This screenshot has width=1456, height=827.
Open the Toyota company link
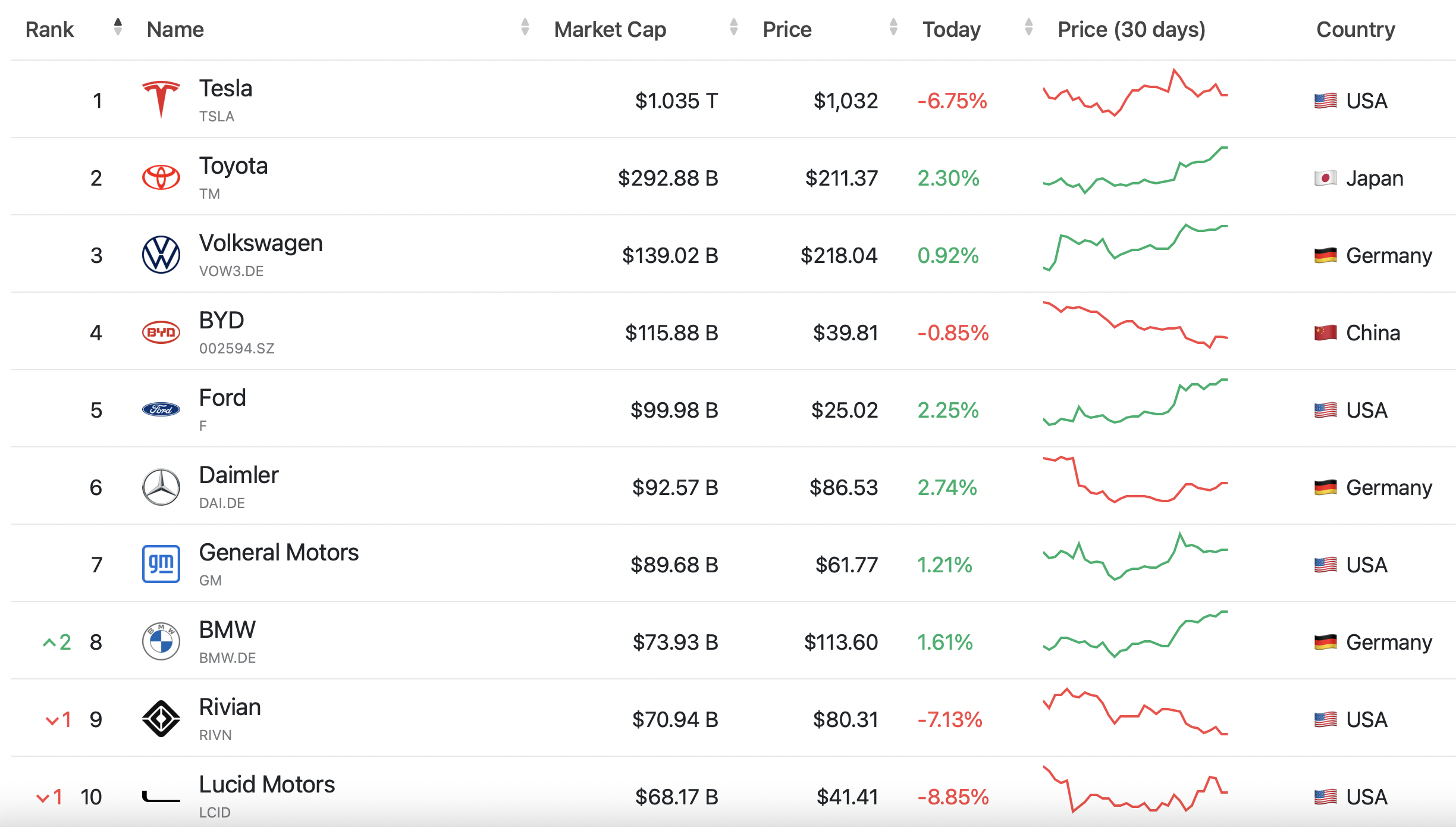233,165
